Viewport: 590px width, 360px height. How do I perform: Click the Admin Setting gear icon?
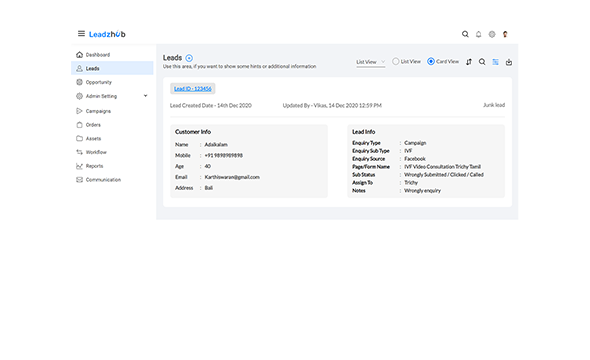[x=79, y=96]
